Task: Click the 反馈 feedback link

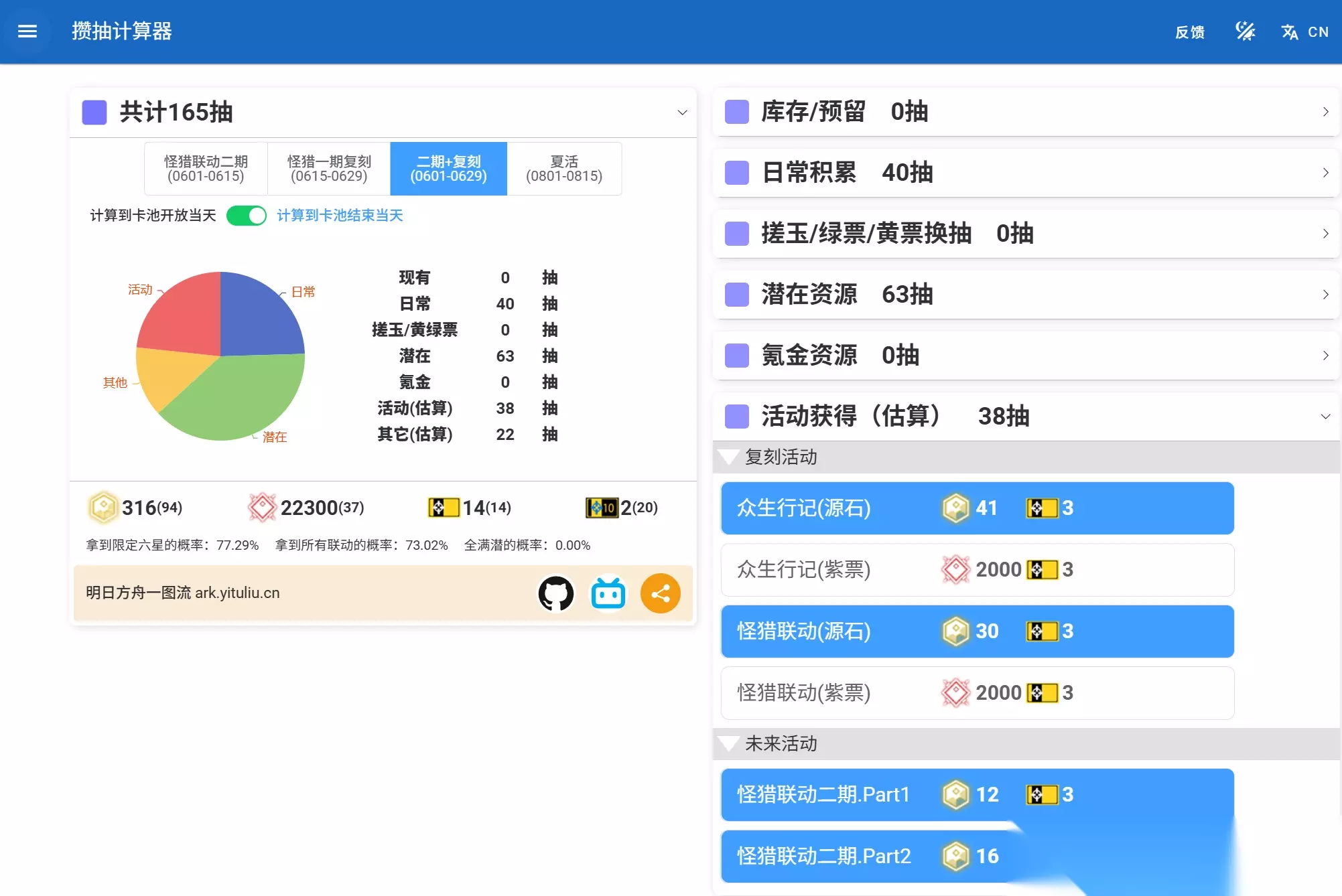Action: (x=1189, y=31)
